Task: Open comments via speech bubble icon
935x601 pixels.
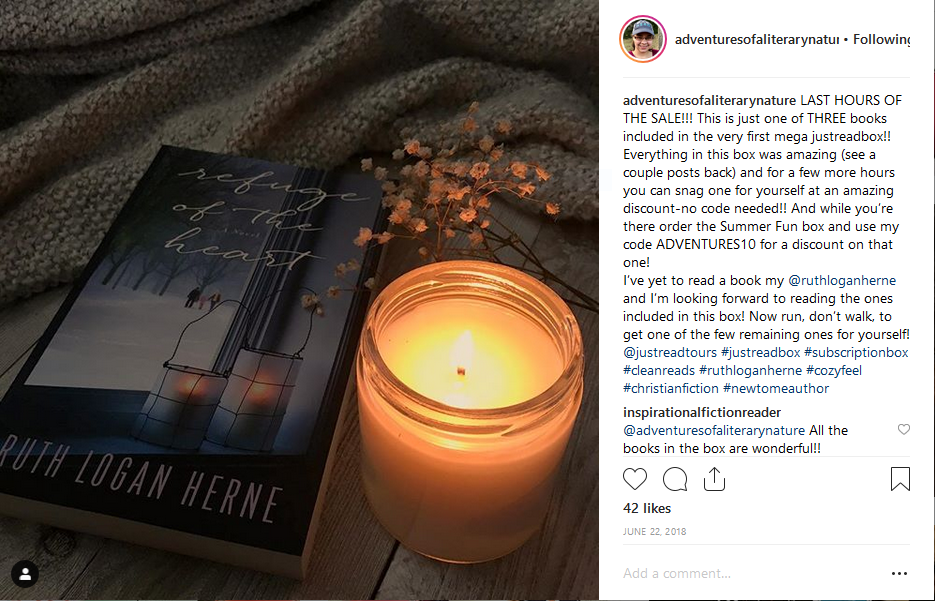Action: (674, 479)
